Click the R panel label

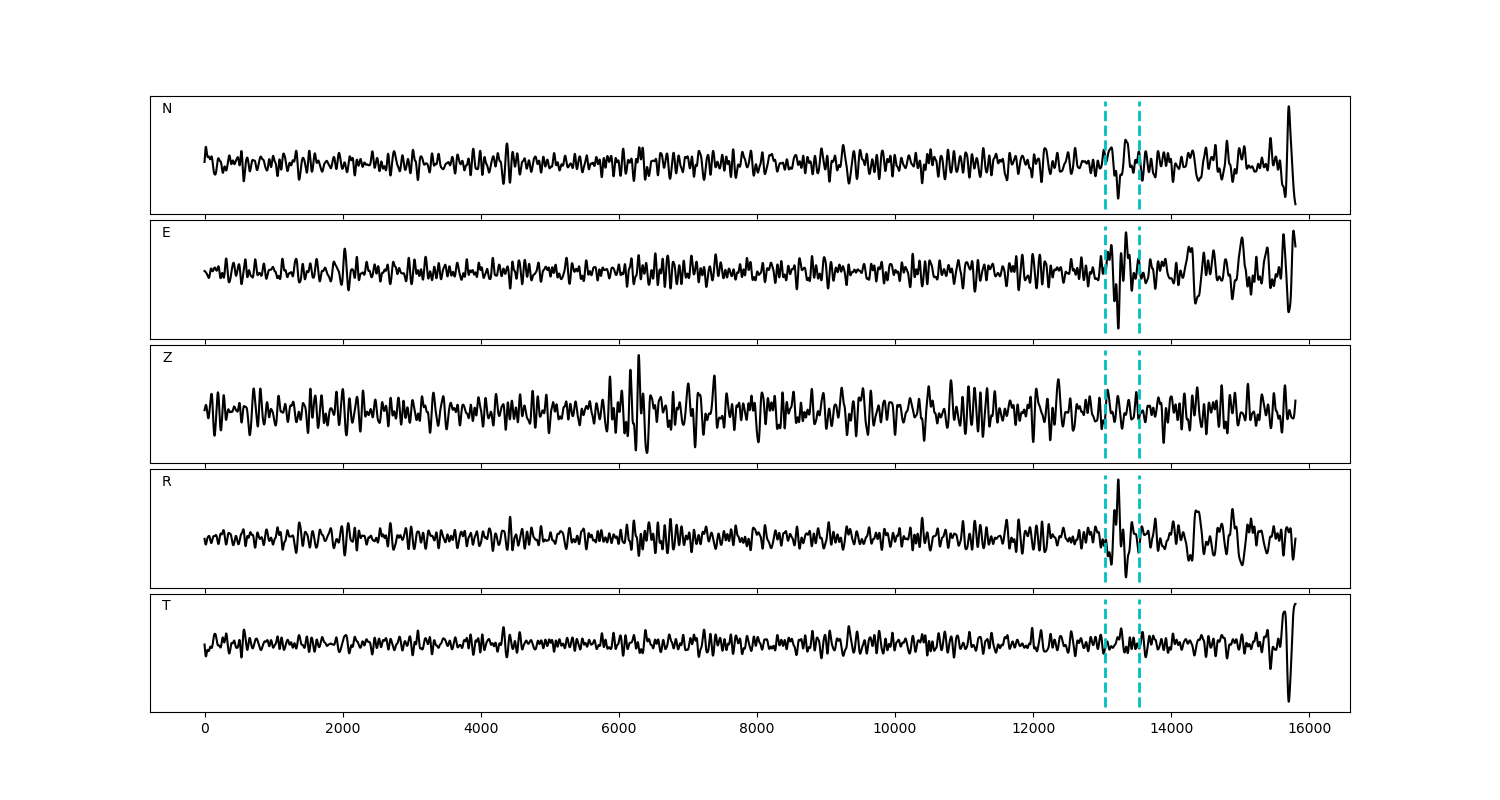(x=166, y=482)
